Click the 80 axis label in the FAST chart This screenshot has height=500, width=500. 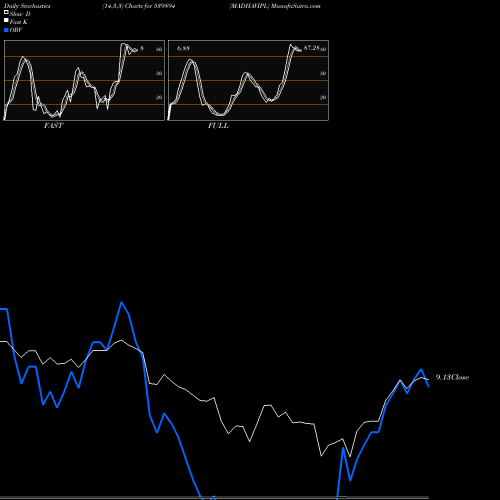pyautogui.click(x=159, y=49)
